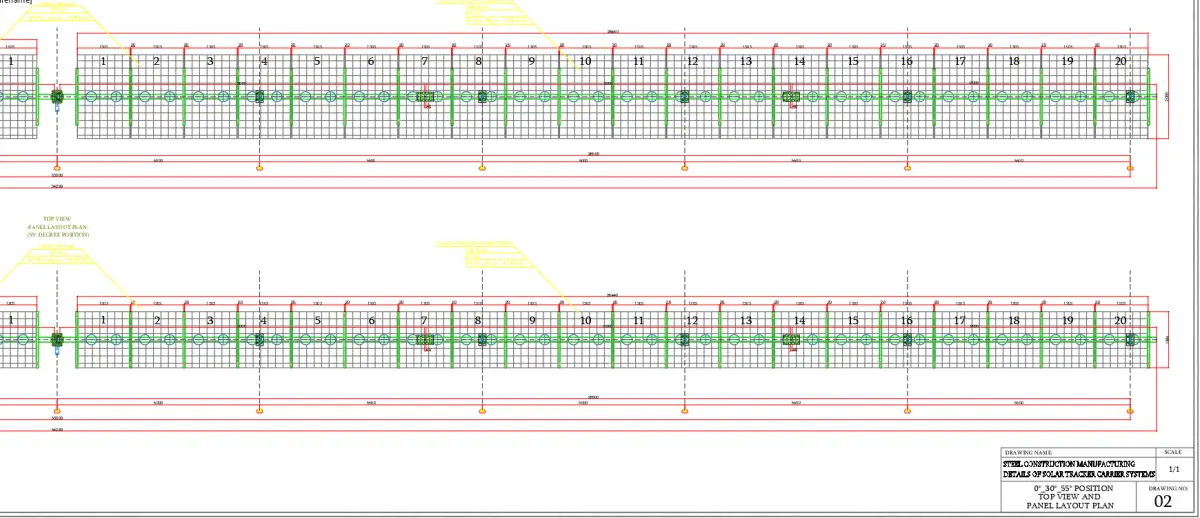The width and height of the screenshot is (1200, 518).
Task: Select panel number 15 in the upper layout
Action: point(853,61)
